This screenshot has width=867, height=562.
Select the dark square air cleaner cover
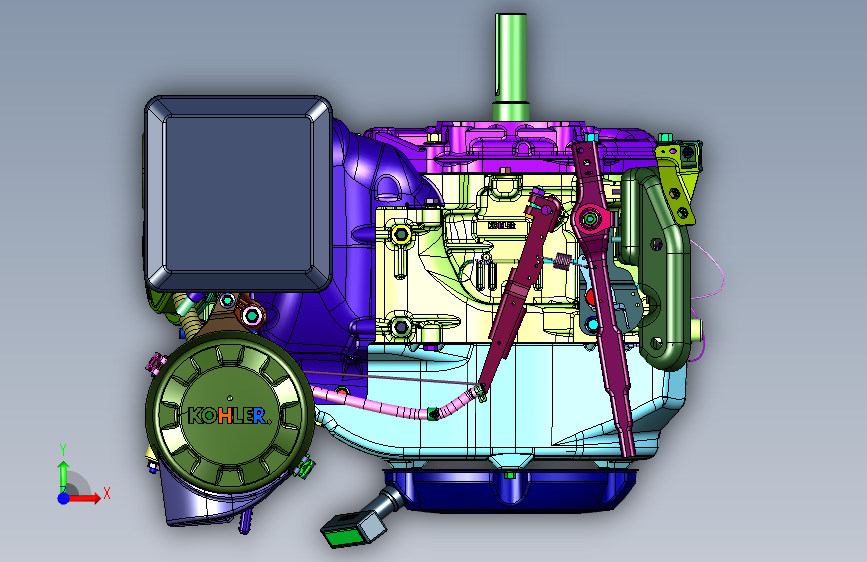pos(238,194)
